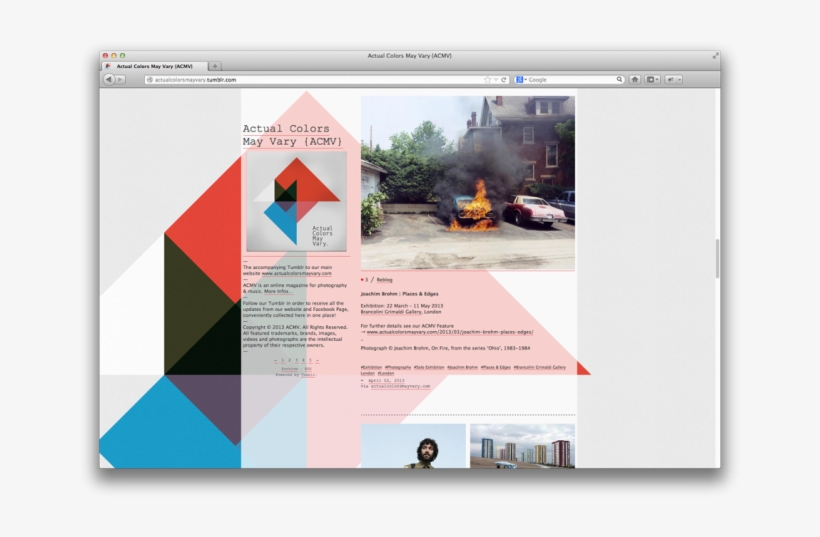This screenshot has height=537, width=820.
Task: Select the Actual Colors May Vary tab
Action: point(155,66)
